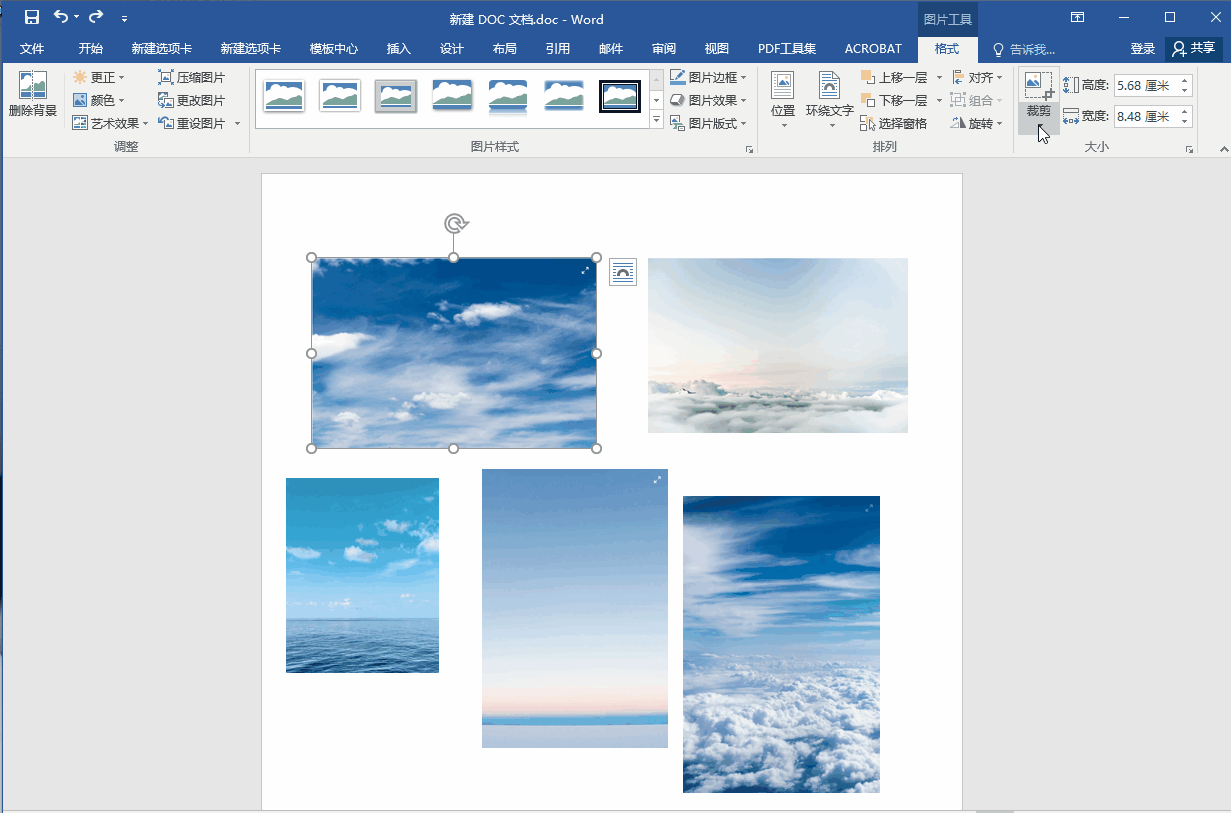The width and height of the screenshot is (1231, 813).
Task: Select the black double-frame picture style thumbnail
Action: (x=620, y=97)
